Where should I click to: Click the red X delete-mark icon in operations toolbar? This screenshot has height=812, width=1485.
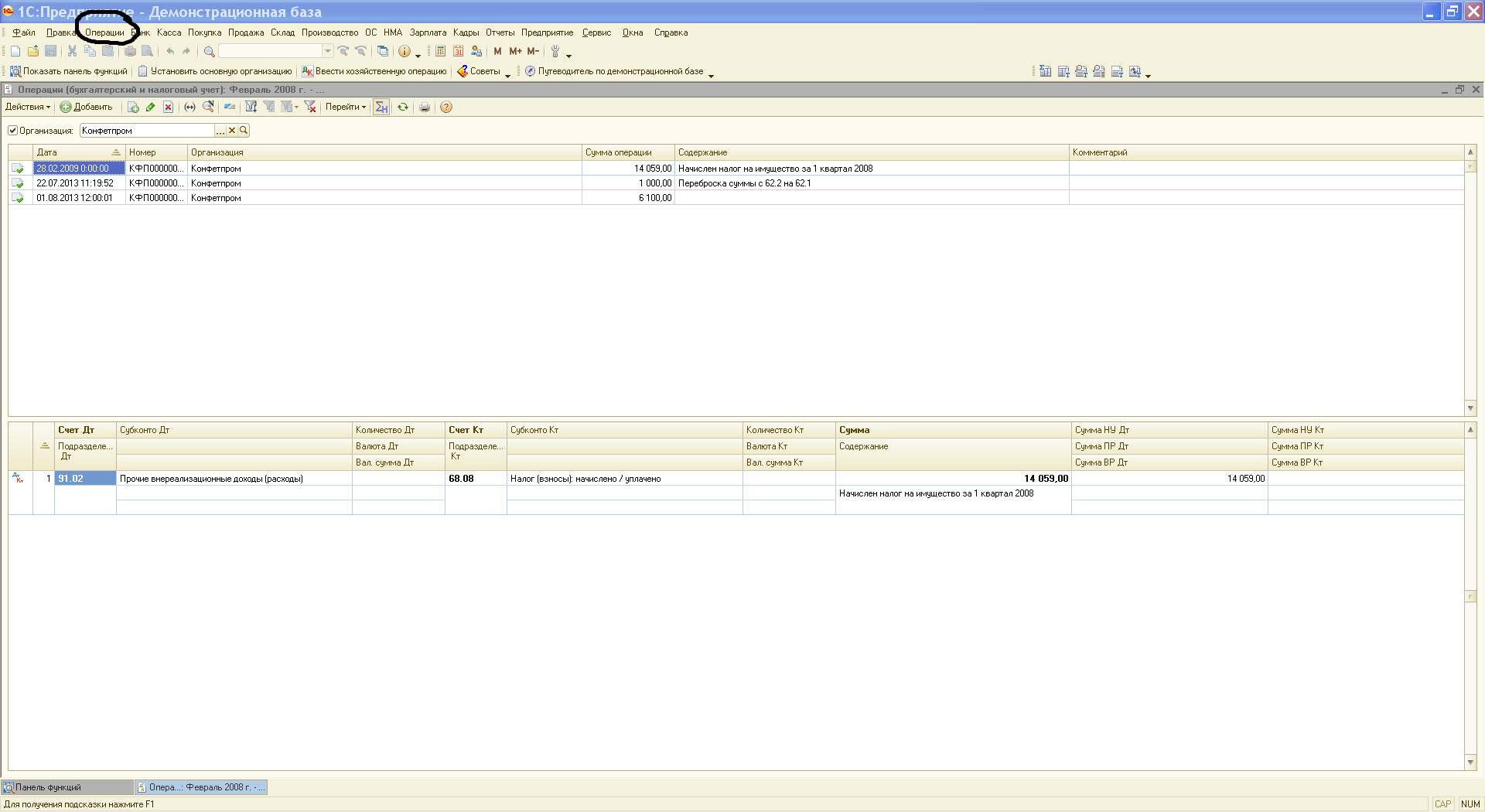point(168,107)
